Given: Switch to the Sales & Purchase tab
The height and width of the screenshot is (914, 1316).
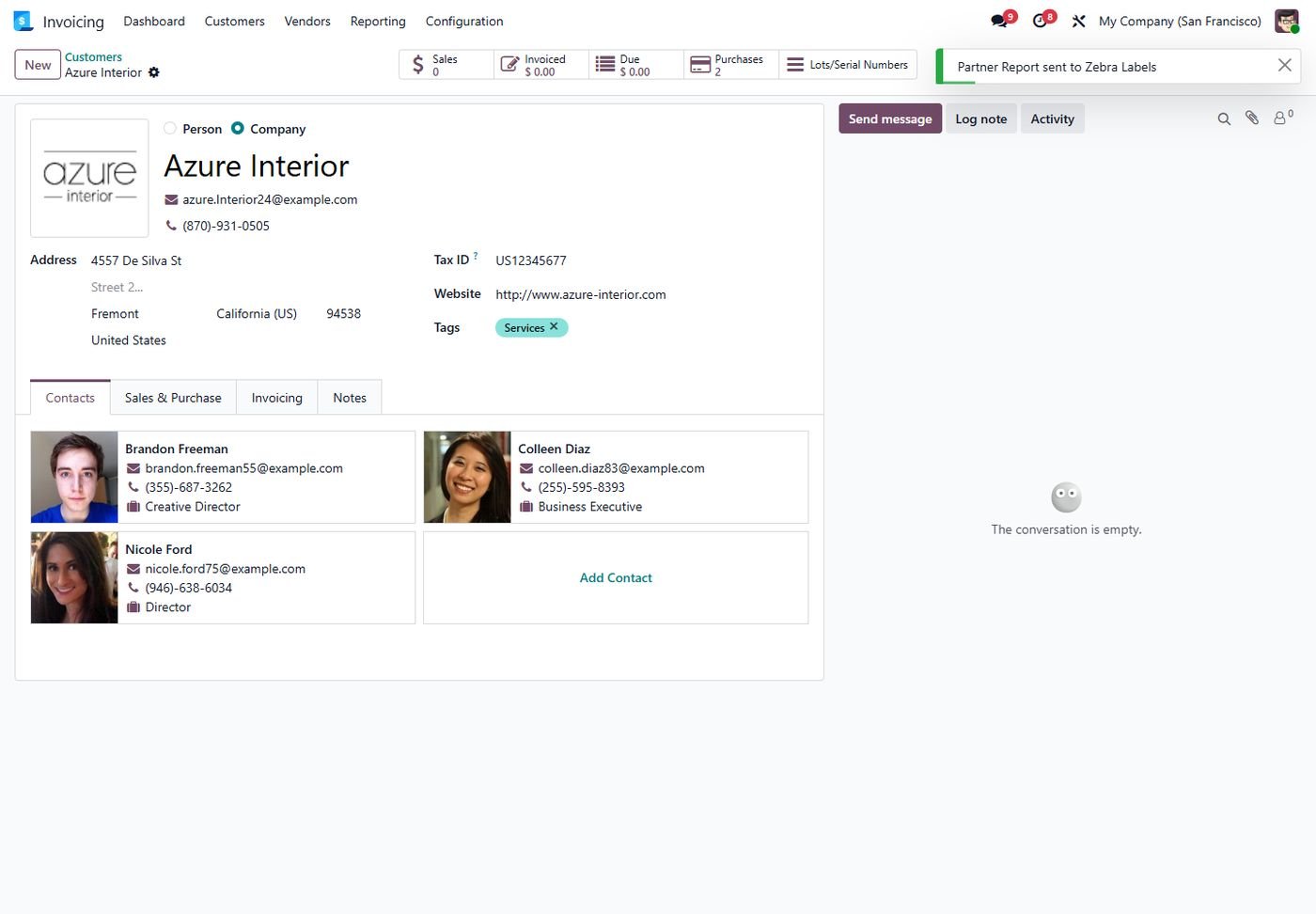Looking at the screenshot, I should click(173, 398).
